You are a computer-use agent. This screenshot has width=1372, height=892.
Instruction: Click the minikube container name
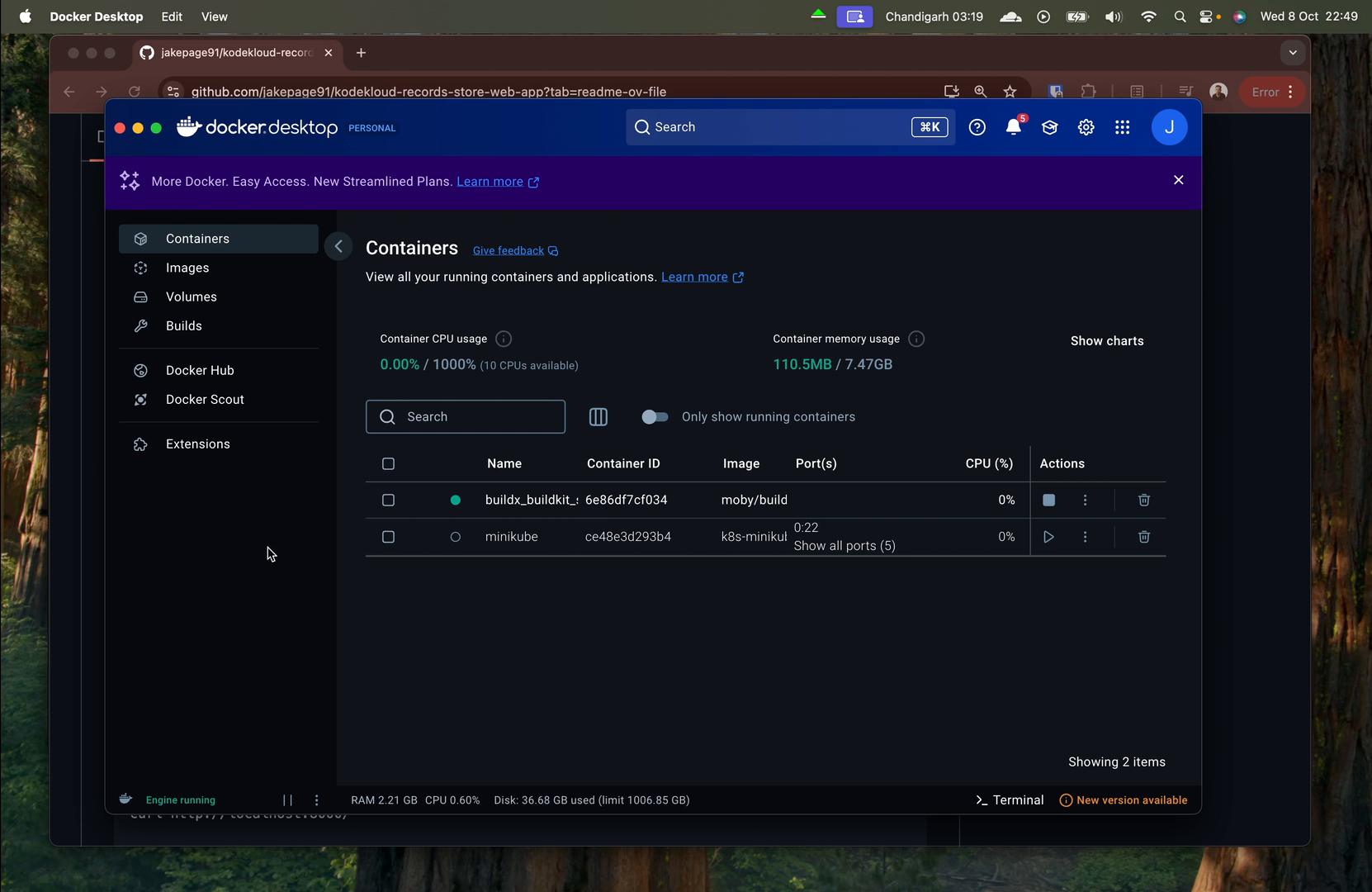pyautogui.click(x=512, y=537)
